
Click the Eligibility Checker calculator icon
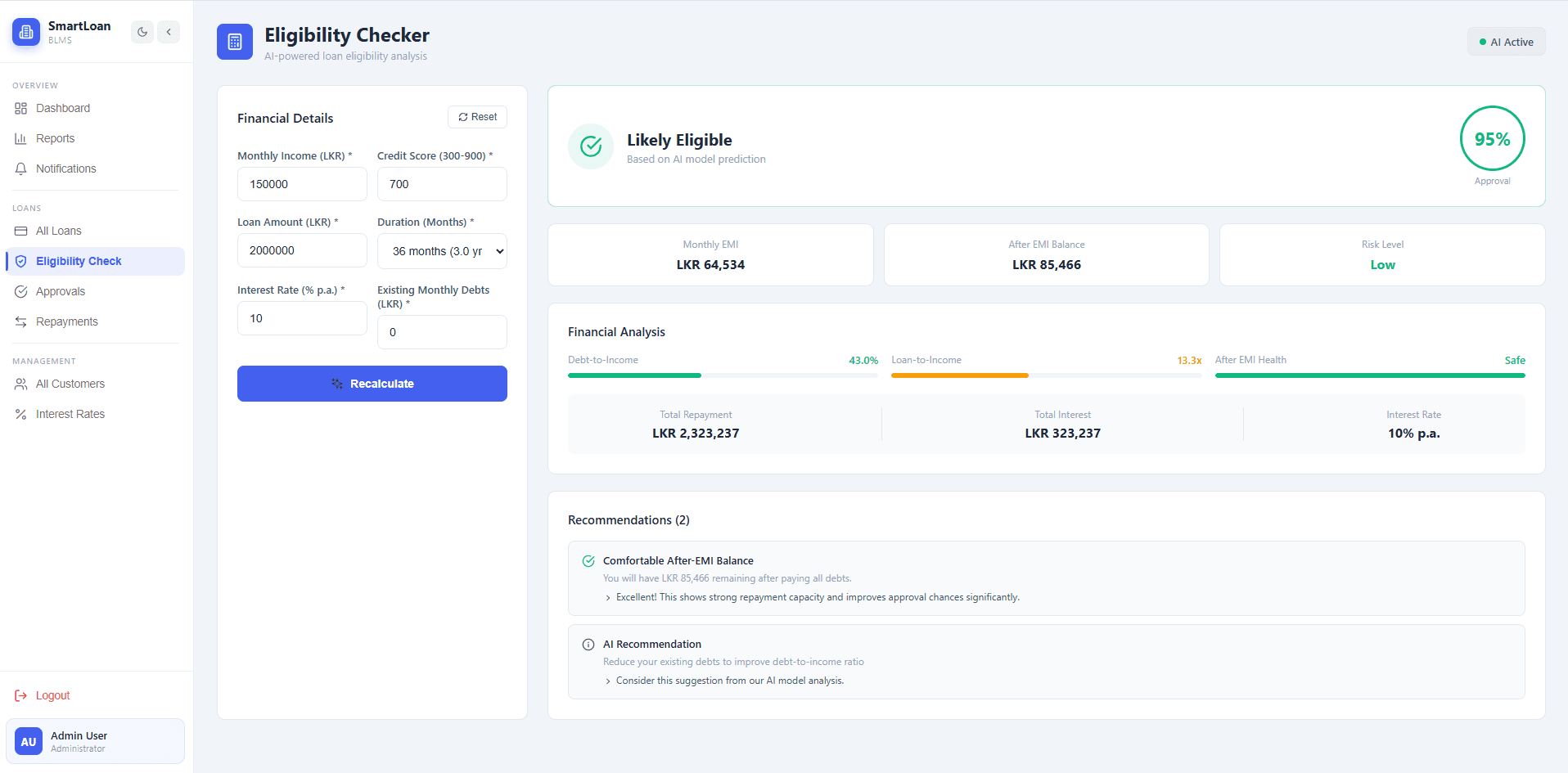[x=235, y=42]
